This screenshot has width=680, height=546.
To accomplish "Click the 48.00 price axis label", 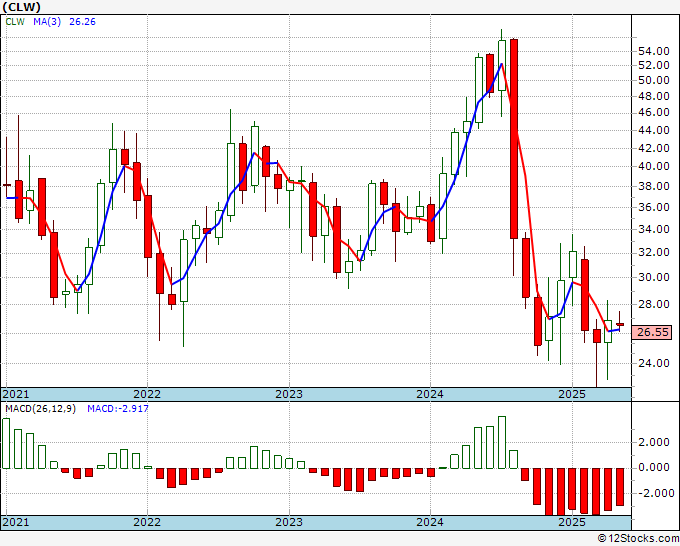I will pos(654,96).
